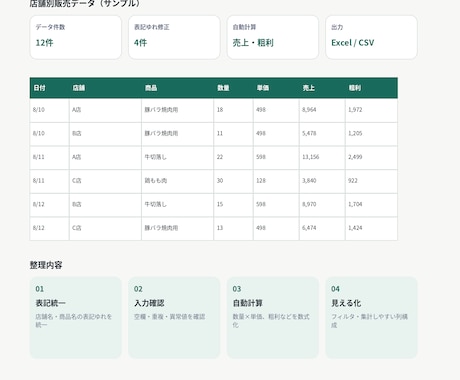460x380 pixels.
Task: Click the 店舗別販売データ(サンプル) page heading
Action: tap(85, 3)
